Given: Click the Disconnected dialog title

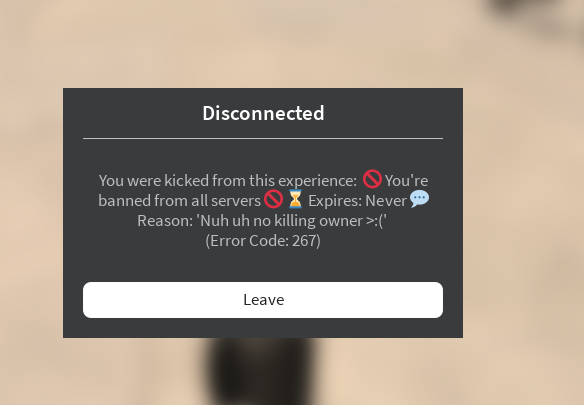Looking at the screenshot, I should (263, 113).
